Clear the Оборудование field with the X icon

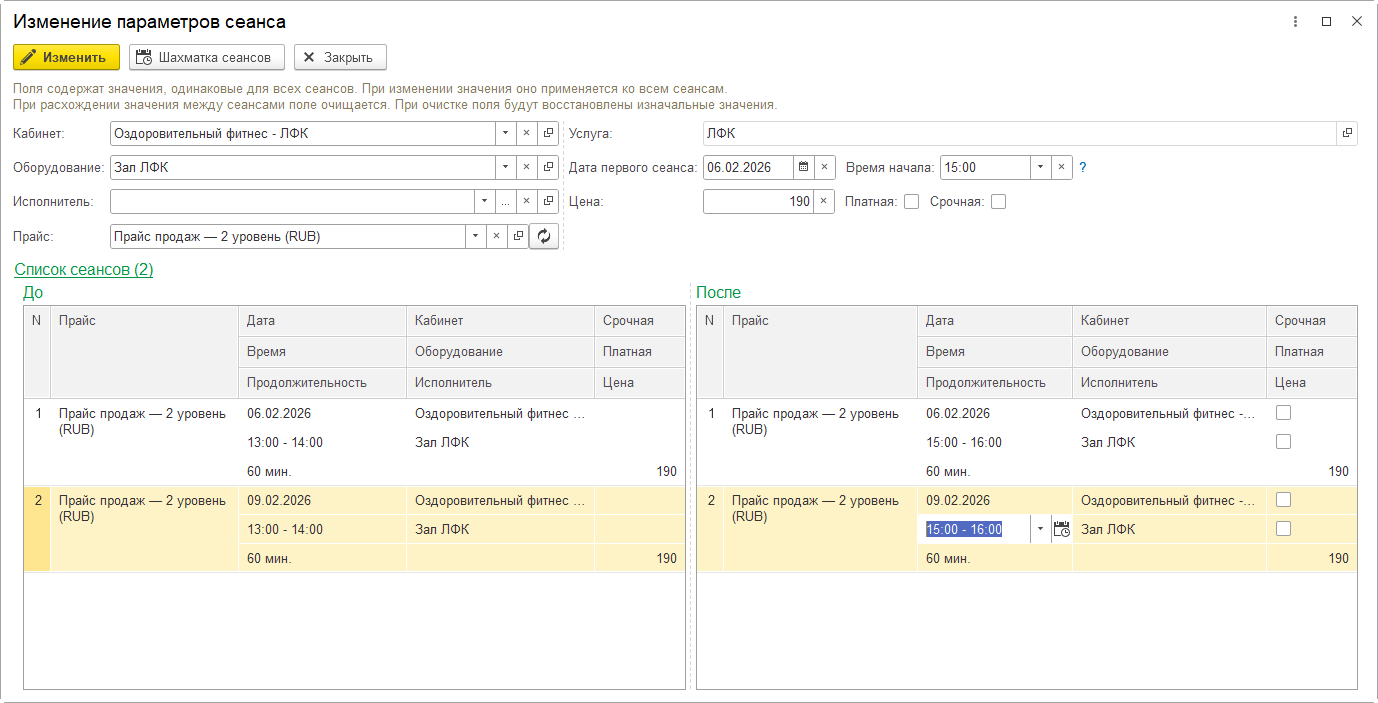[x=526, y=168]
